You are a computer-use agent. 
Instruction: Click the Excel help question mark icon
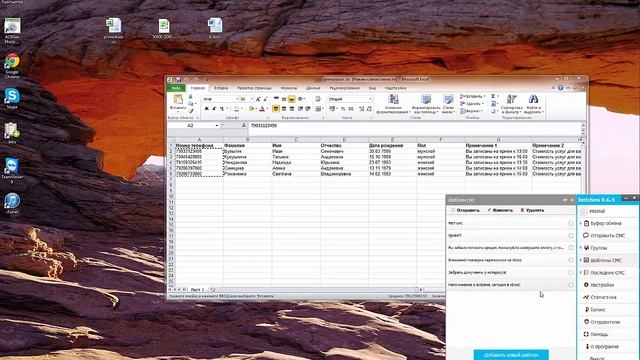(x=560, y=88)
